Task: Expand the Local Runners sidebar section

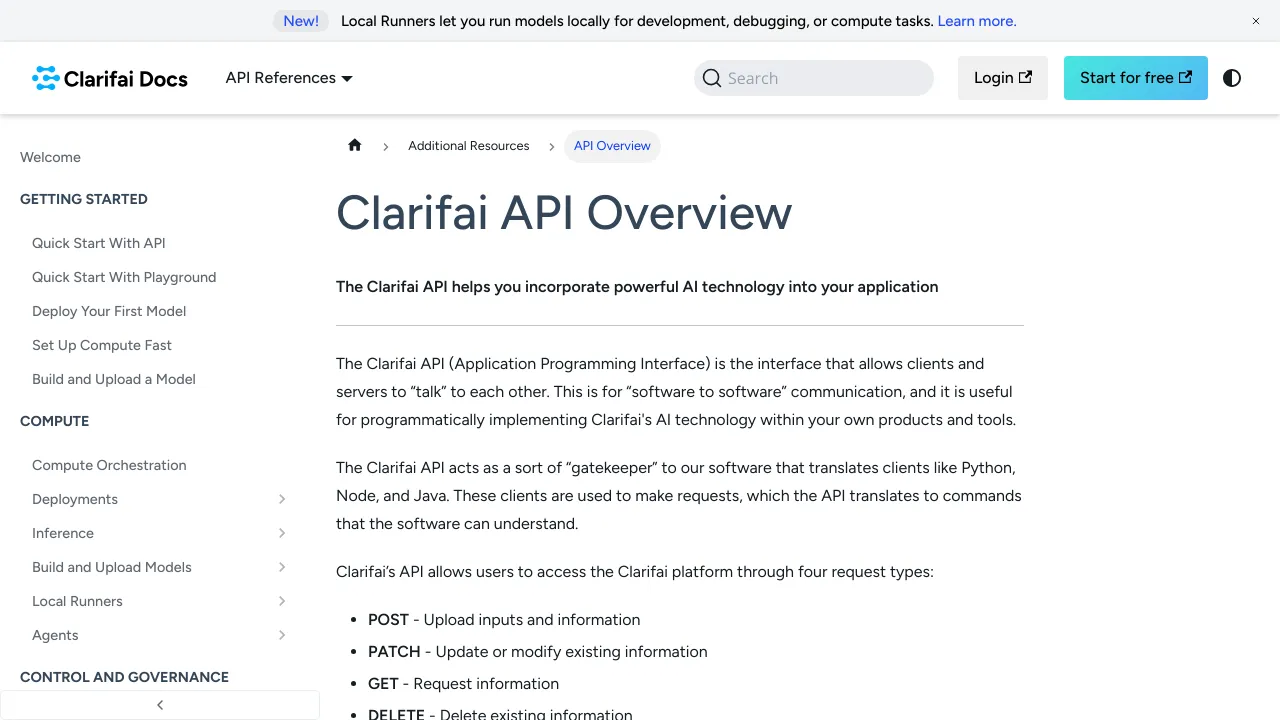Action: pyautogui.click(x=282, y=601)
